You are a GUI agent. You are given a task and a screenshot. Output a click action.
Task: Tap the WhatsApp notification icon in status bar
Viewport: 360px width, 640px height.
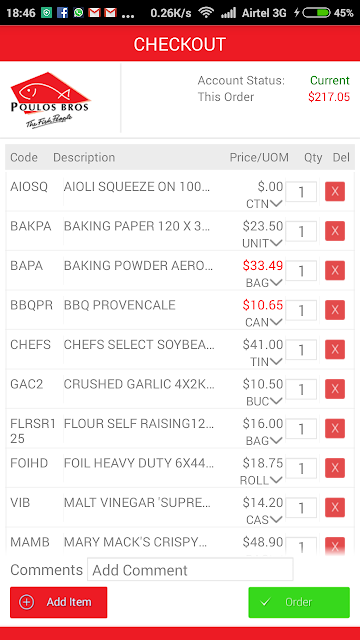(x=78, y=13)
